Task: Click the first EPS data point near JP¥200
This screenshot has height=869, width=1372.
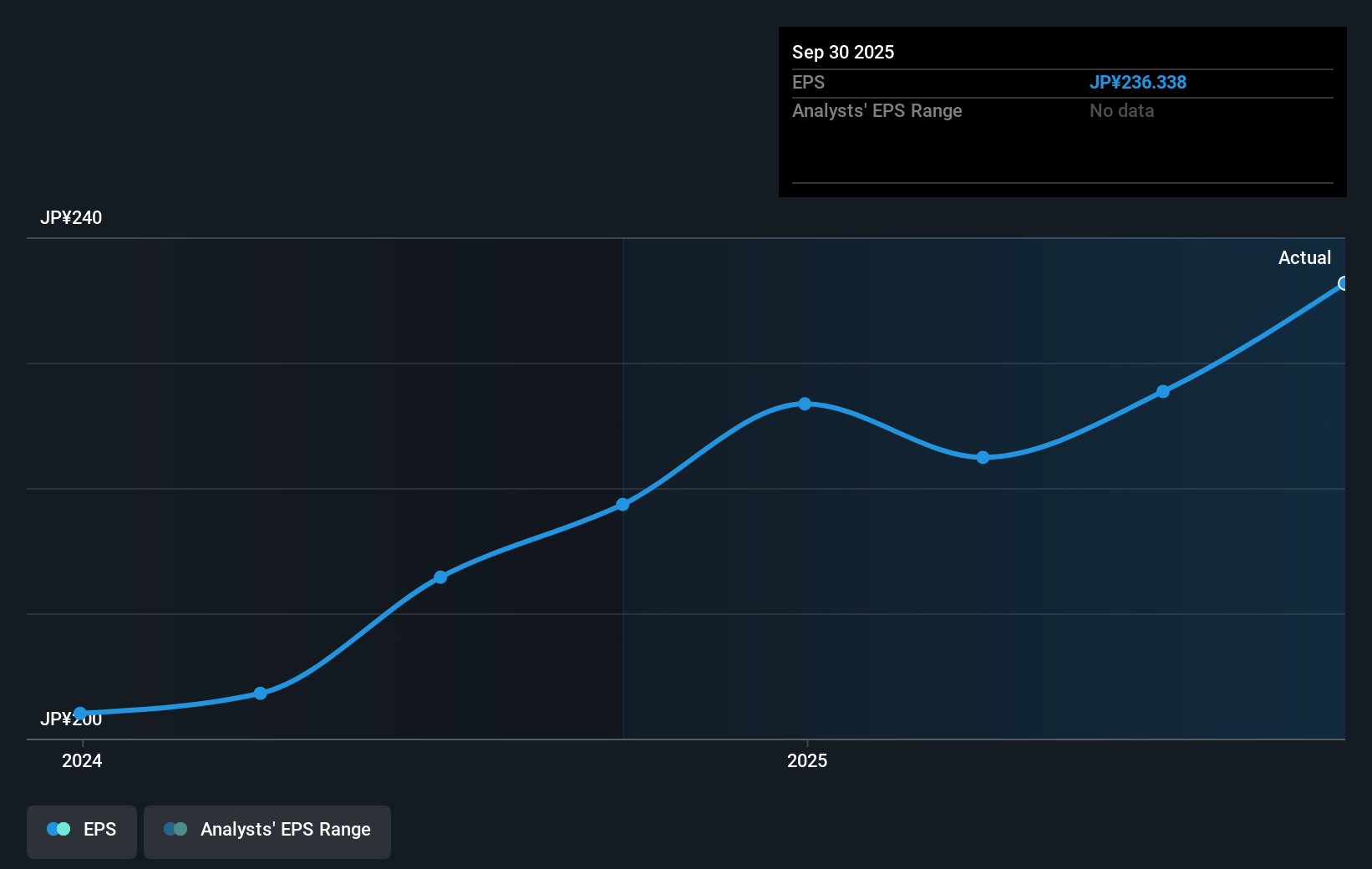Action: pyautogui.click(x=80, y=713)
